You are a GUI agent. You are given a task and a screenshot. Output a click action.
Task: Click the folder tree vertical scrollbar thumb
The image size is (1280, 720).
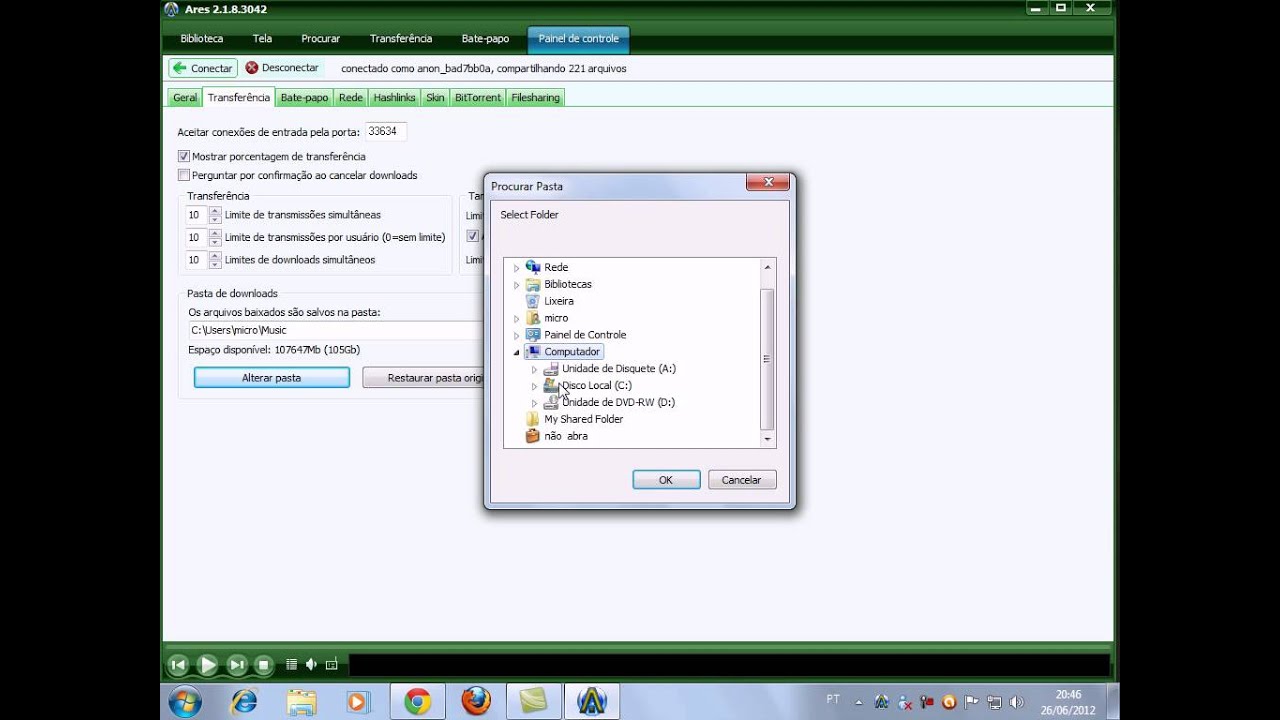click(x=768, y=359)
